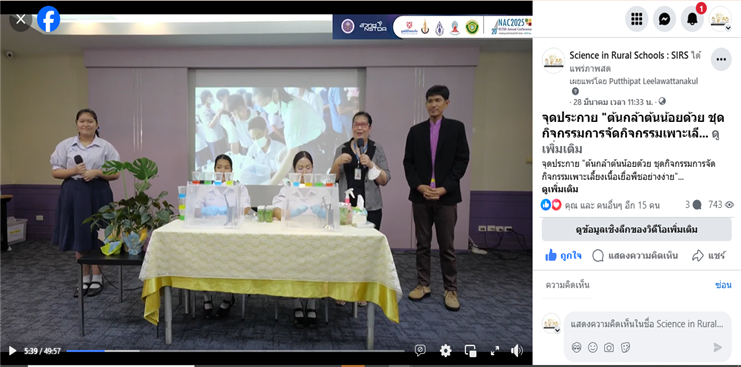
Task: Hide comments with ซ่อน link
Action: point(723,285)
